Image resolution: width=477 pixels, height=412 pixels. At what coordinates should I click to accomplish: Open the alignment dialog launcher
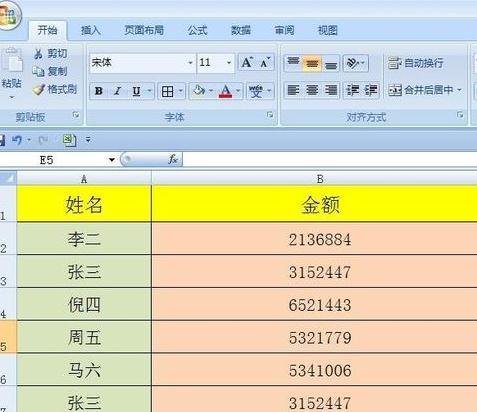pyautogui.click(x=460, y=115)
